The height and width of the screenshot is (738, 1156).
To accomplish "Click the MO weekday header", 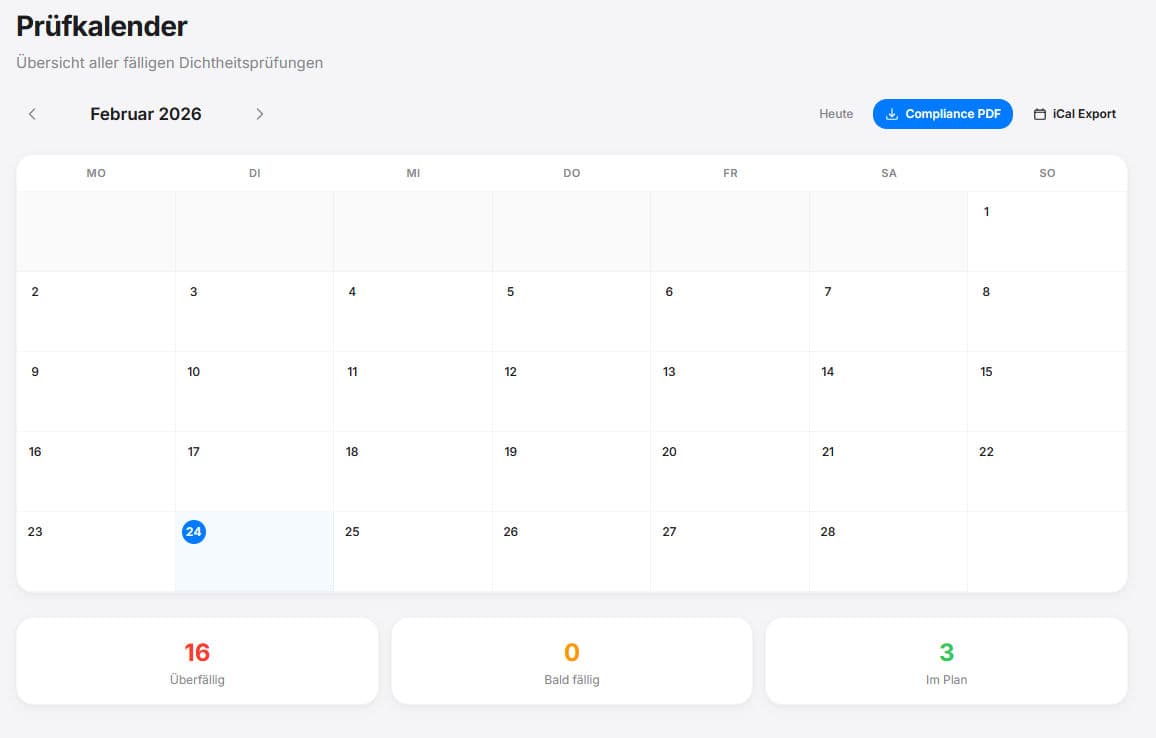I will coord(96,173).
